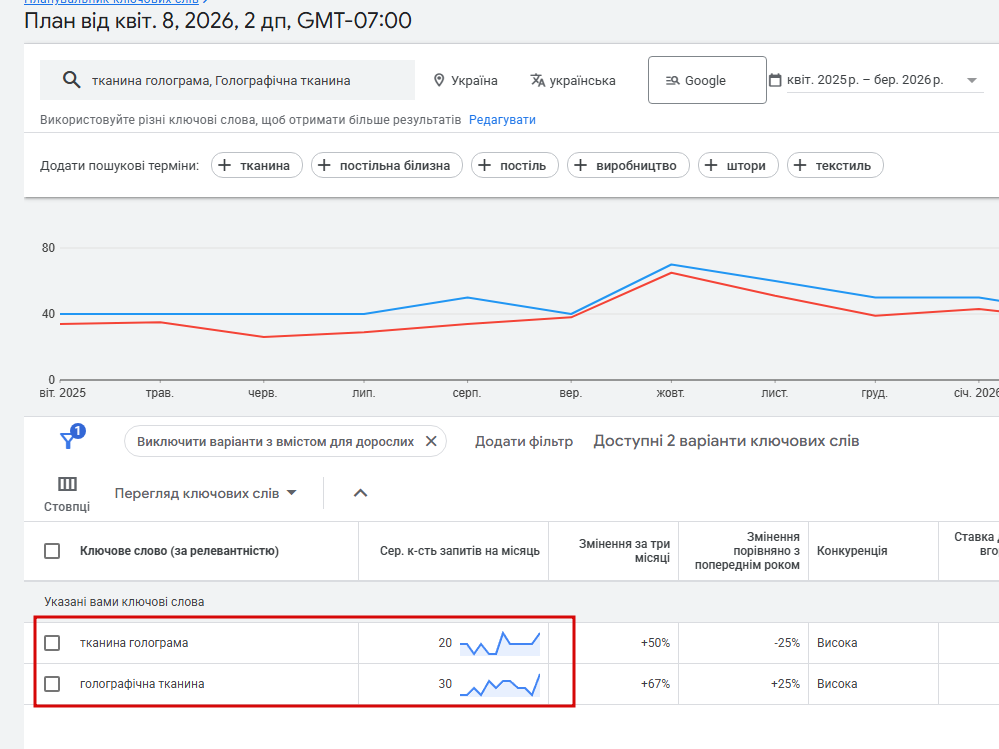Open the Стовпці columns icon
The image size is (999, 749).
[x=67, y=485]
